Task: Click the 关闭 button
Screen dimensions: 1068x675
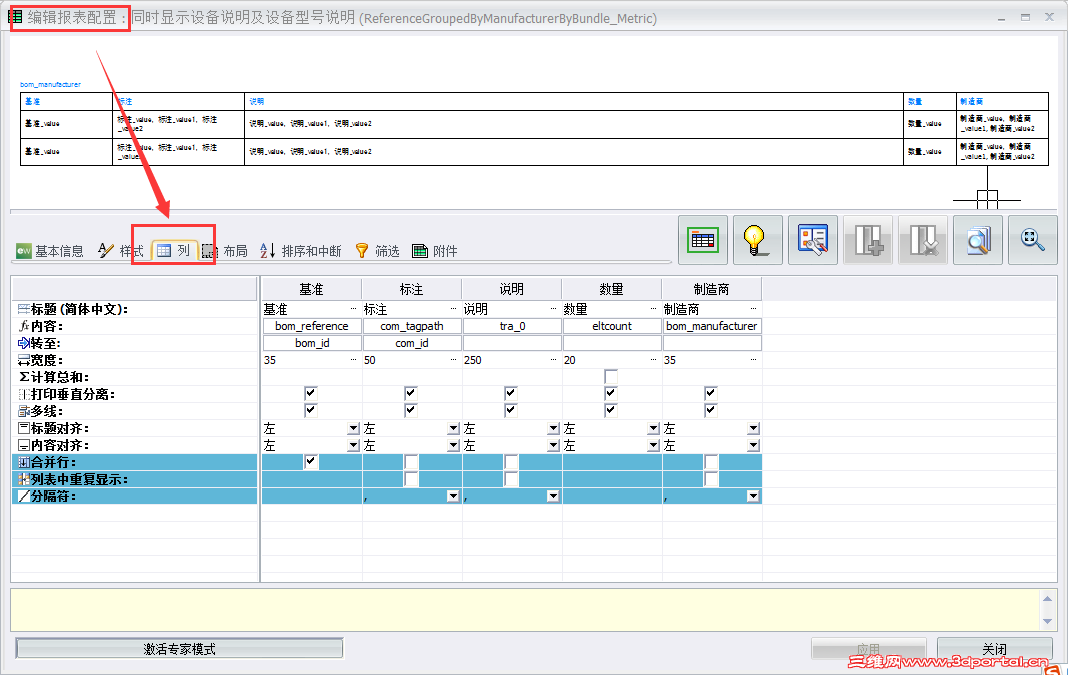Action: coord(994,647)
